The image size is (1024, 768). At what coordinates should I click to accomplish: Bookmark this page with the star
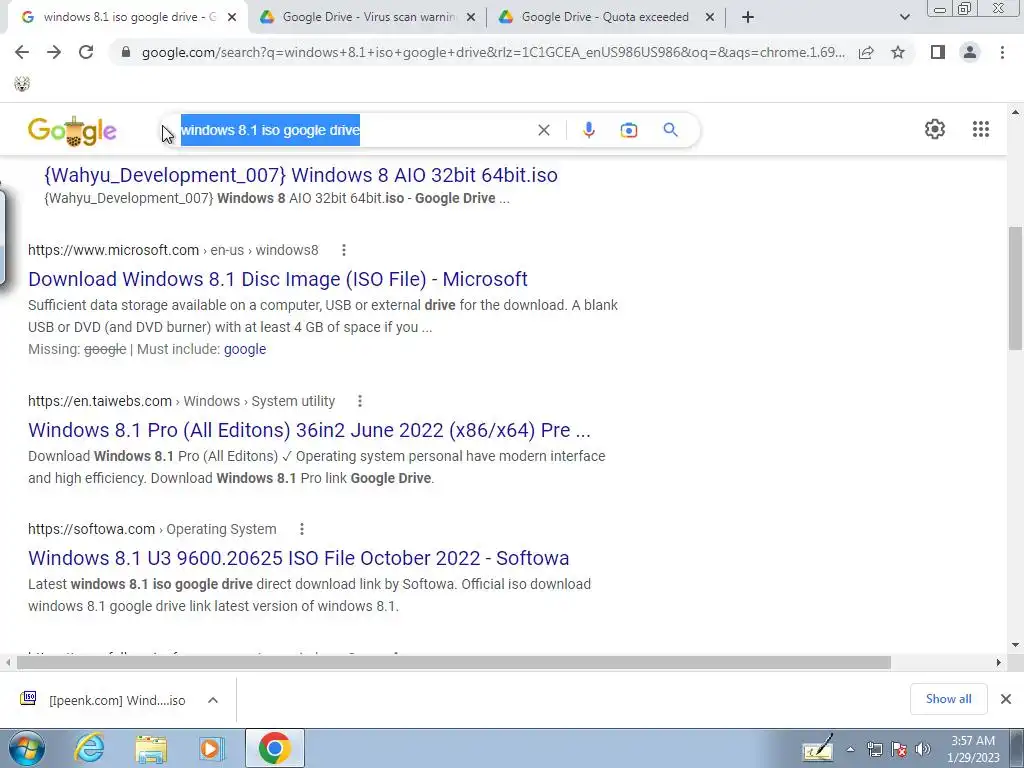click(898, 52)
